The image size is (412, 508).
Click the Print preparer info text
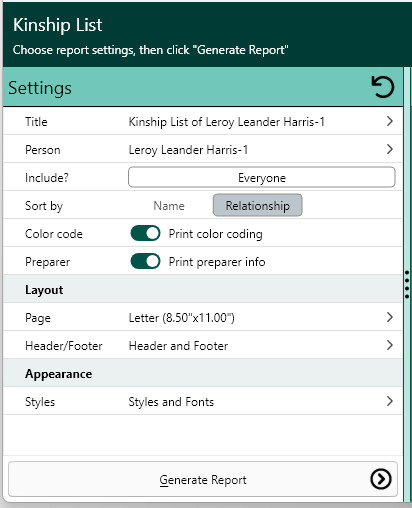217,262
